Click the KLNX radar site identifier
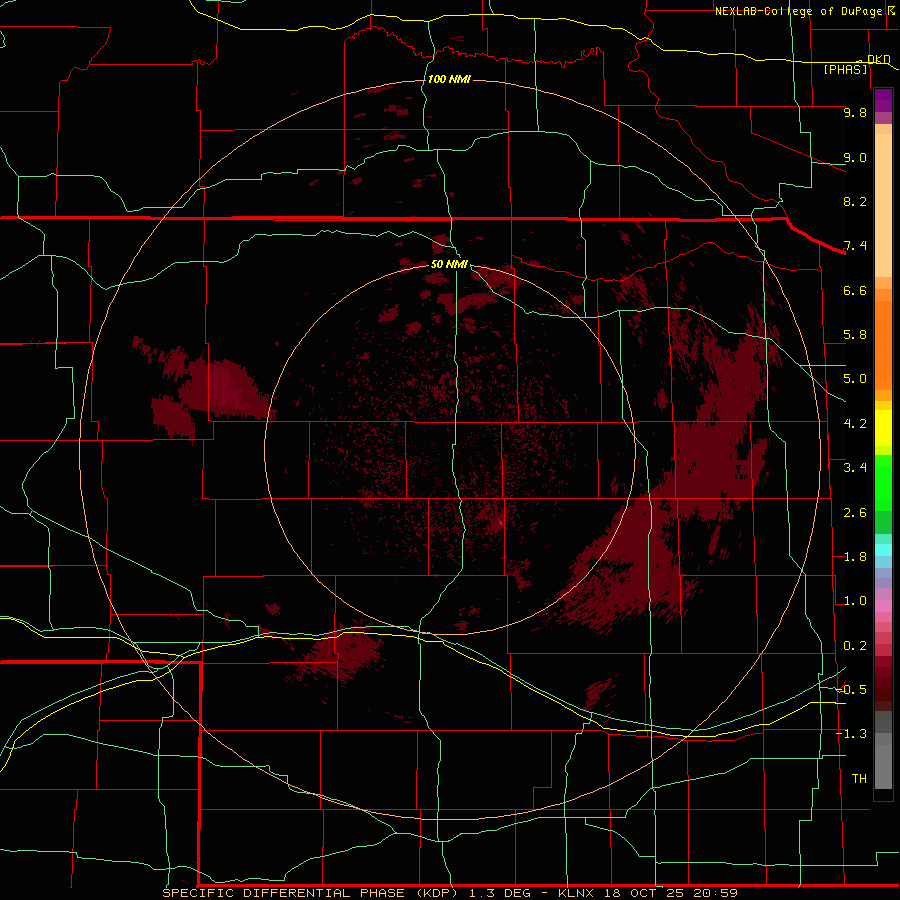The height and width of the screenshot is (900, 900). (577, 893)
